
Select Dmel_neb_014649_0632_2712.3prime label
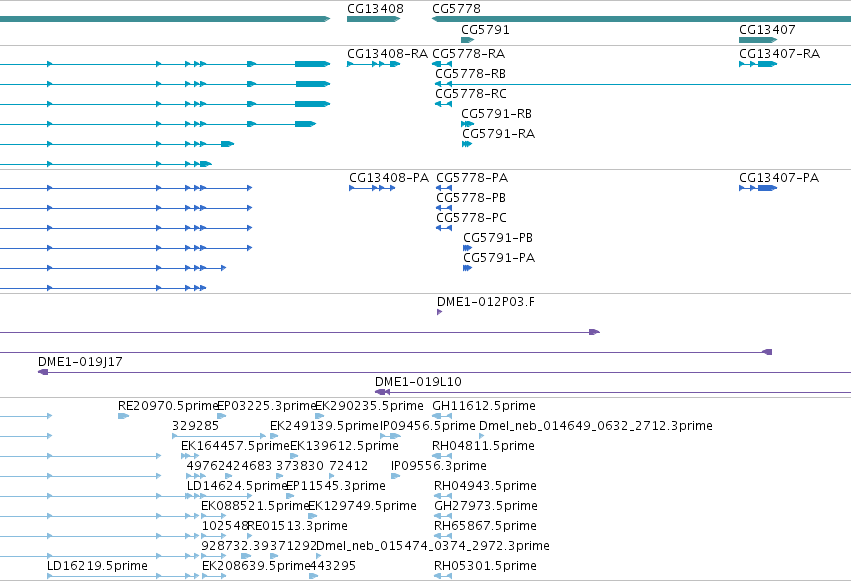[x=596, y=426]
